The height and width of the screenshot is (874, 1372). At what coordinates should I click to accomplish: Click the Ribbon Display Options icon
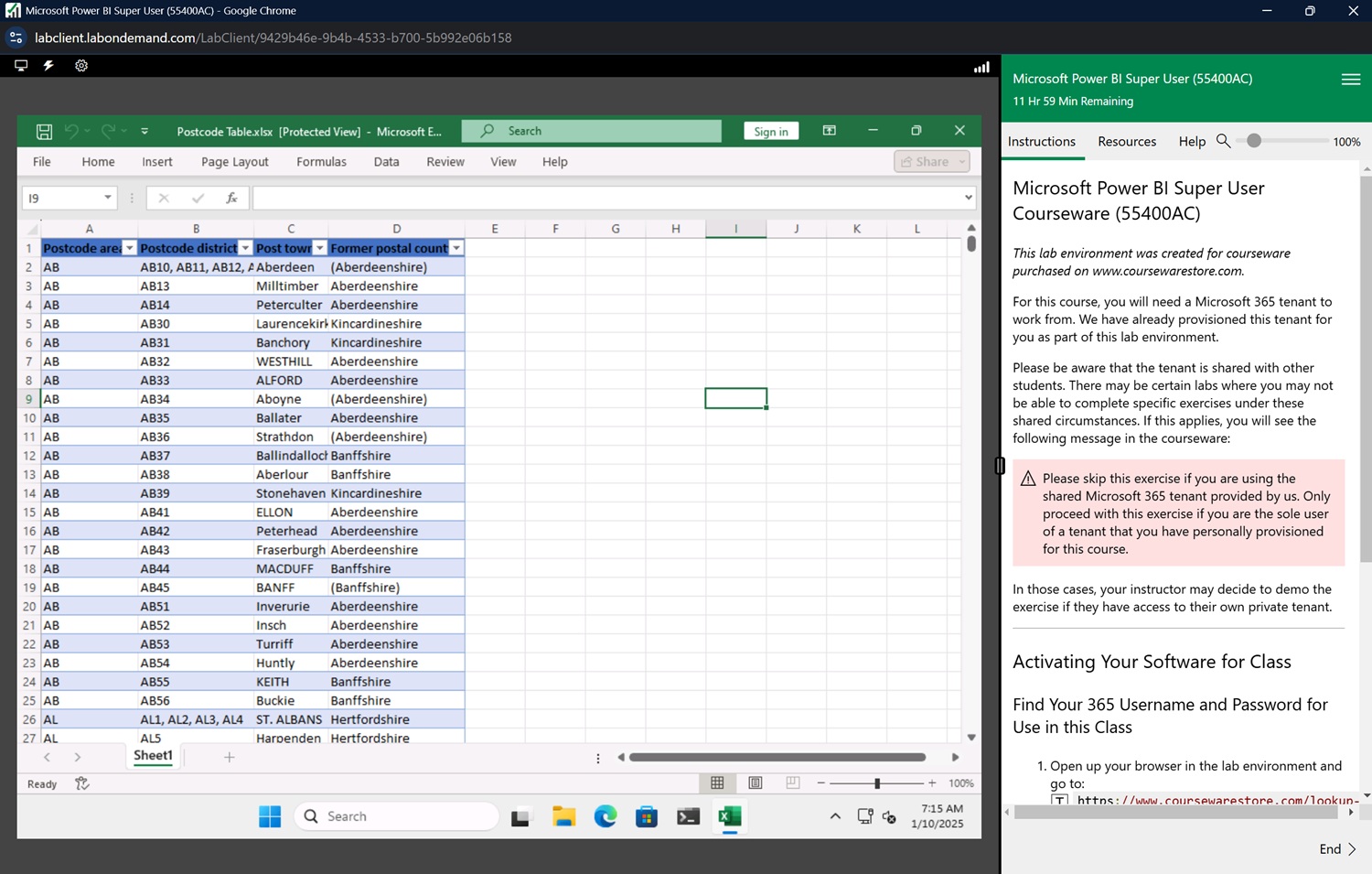pyautogui.click(x=830, y=131)
